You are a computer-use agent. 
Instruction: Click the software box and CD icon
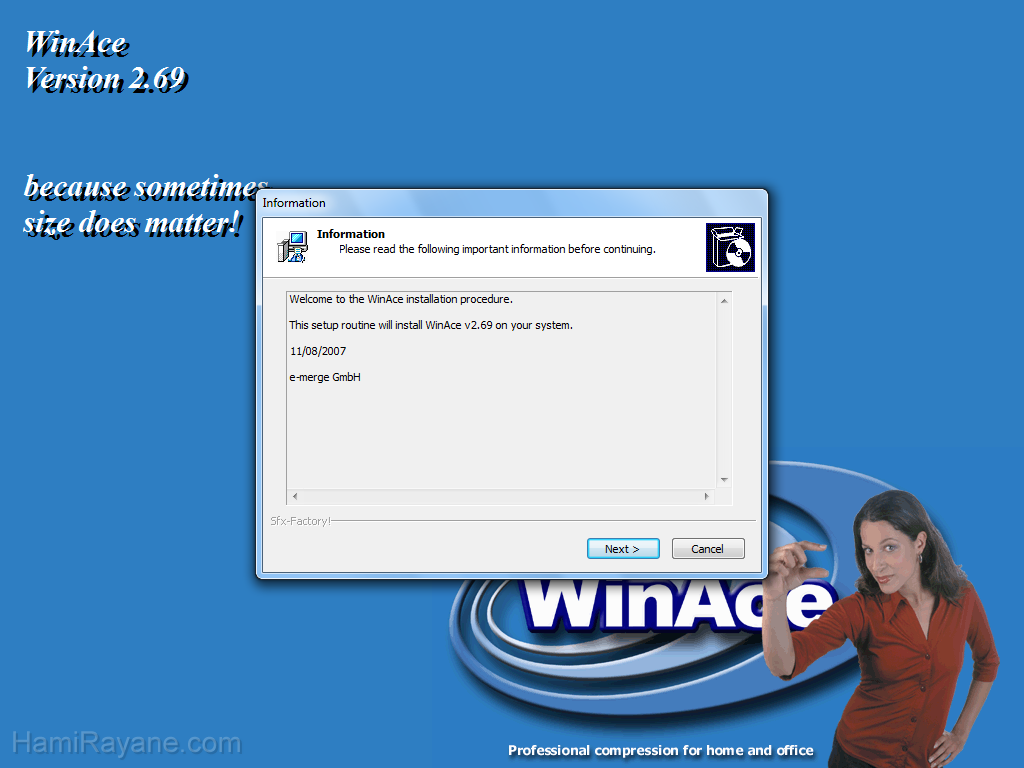pos(730,248)
